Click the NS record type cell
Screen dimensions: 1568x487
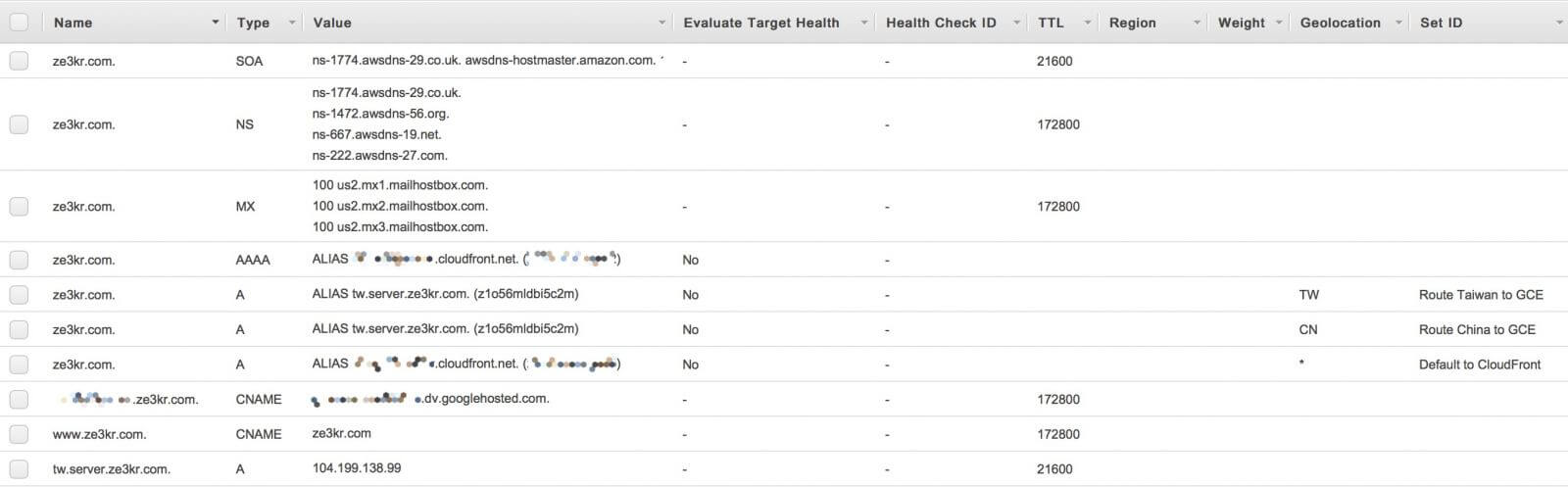[245, 124]
